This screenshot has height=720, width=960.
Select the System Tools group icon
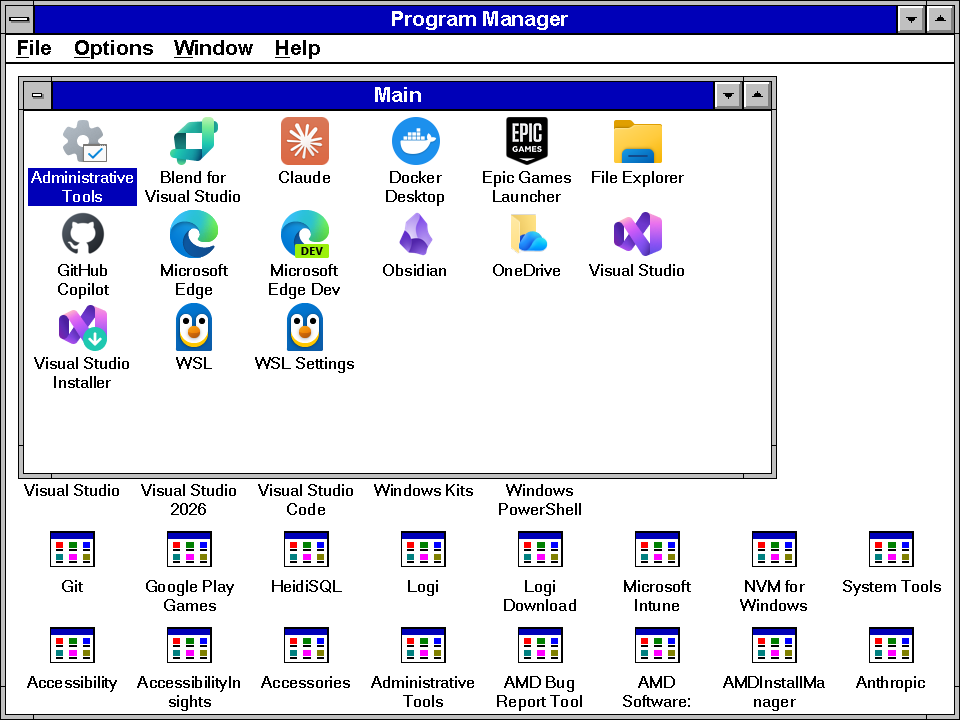(x=891, y=549)
